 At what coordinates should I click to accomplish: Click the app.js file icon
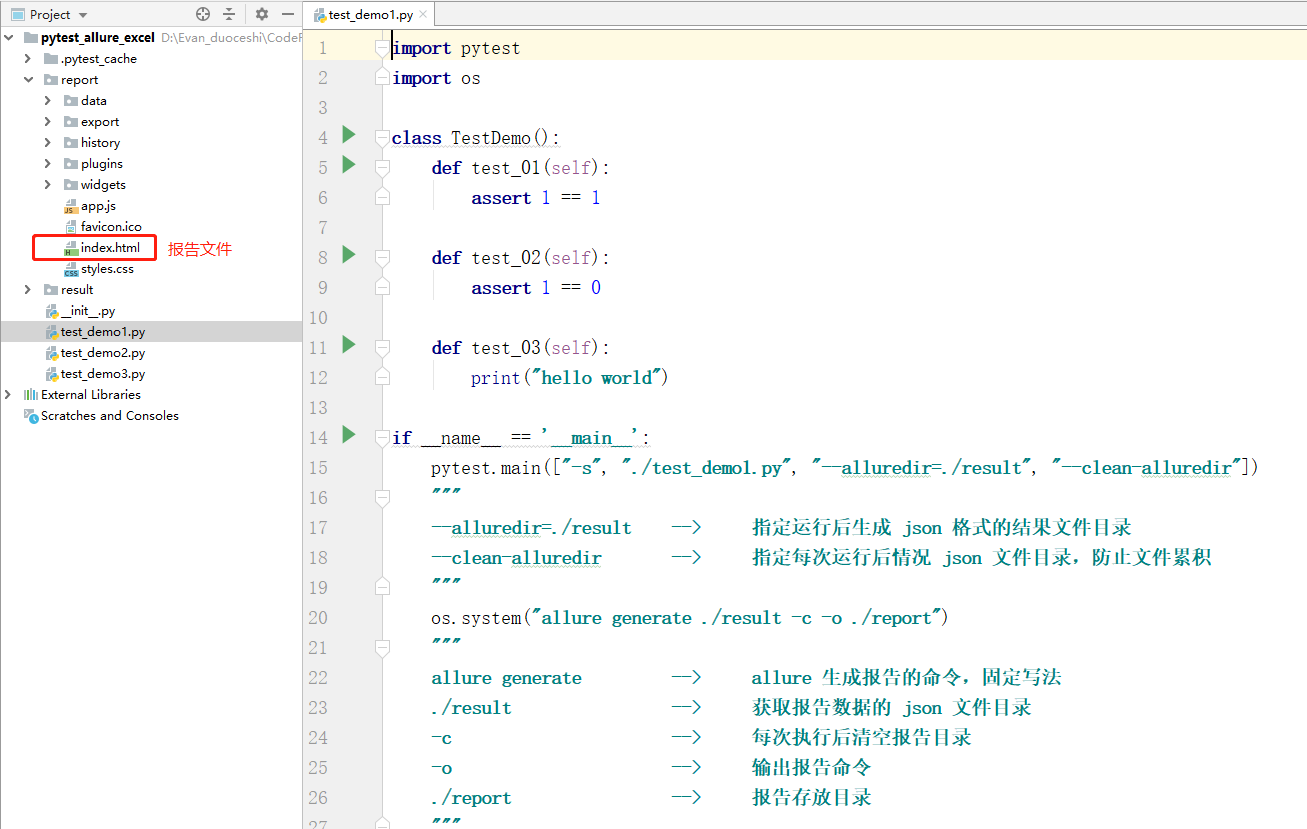[70, 206]
